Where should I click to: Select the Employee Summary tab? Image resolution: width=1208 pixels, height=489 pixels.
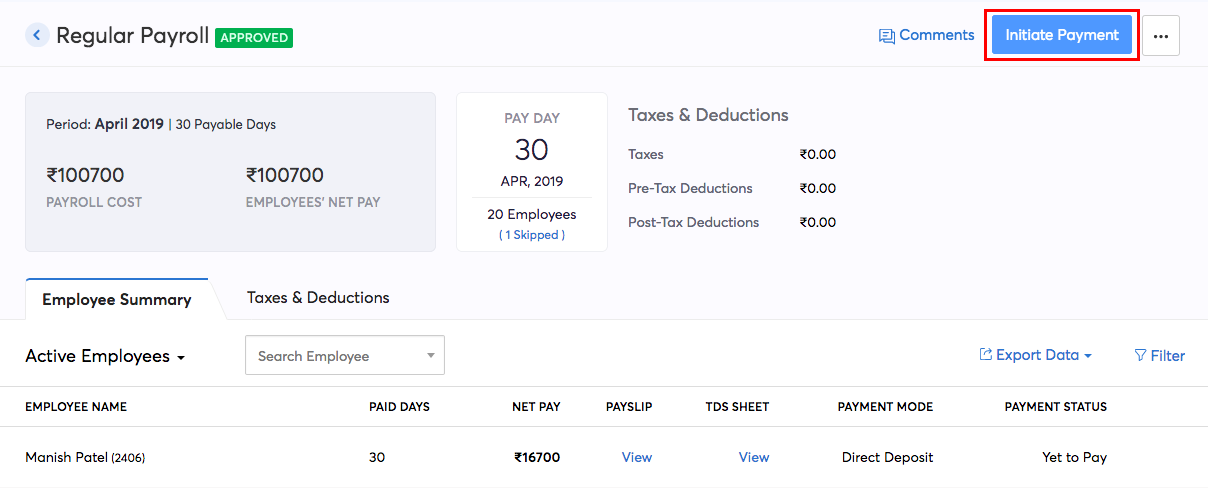tap(117, 300)
